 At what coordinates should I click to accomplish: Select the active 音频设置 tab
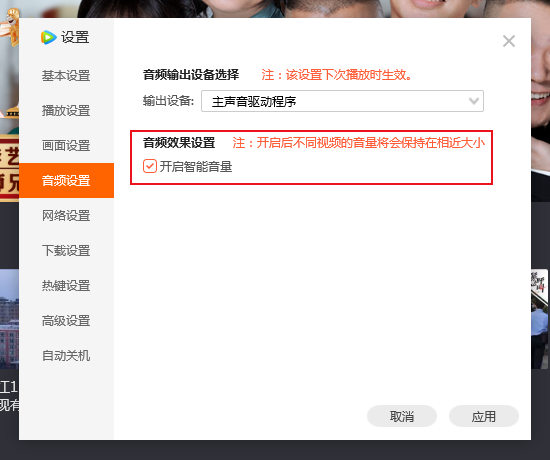coord(66,180)
